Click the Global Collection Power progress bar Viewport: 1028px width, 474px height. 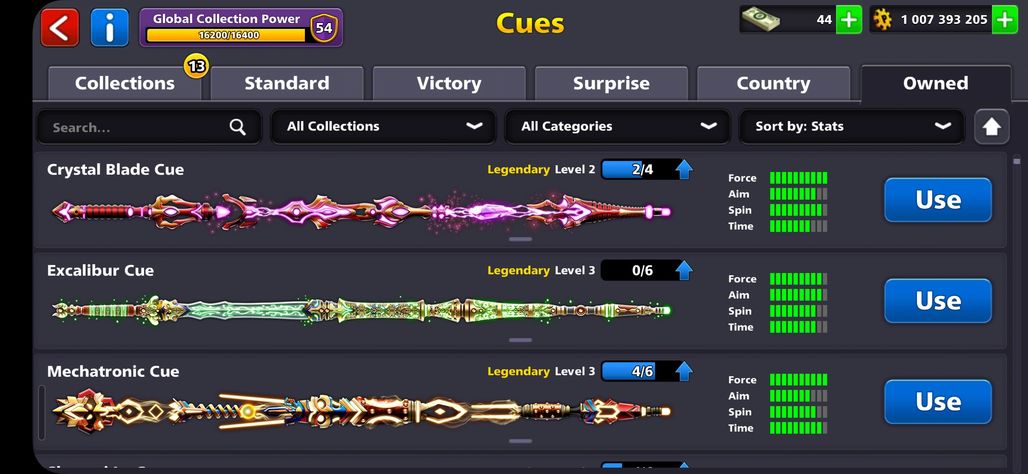(x=226, y=35)
